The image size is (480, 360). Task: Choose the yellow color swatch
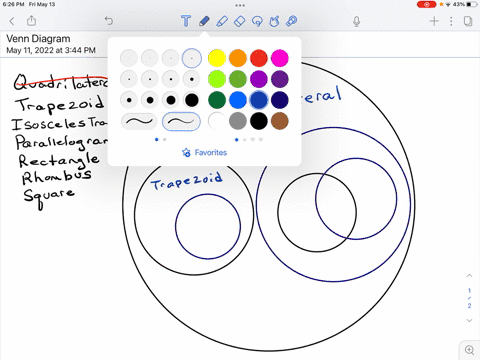(x=217, y=58)
